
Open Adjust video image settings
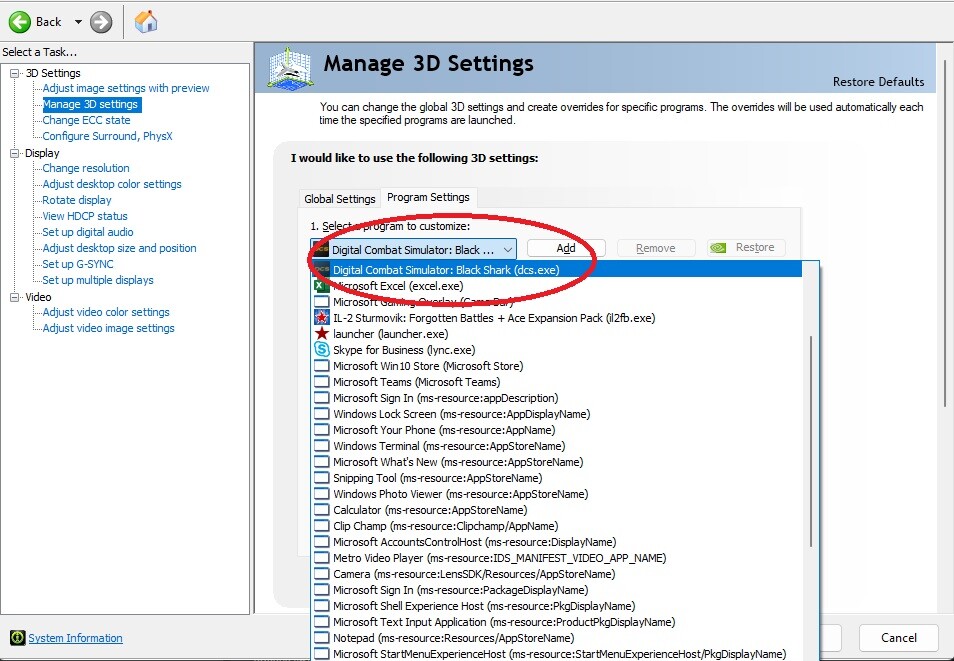(x=108, y=328)
